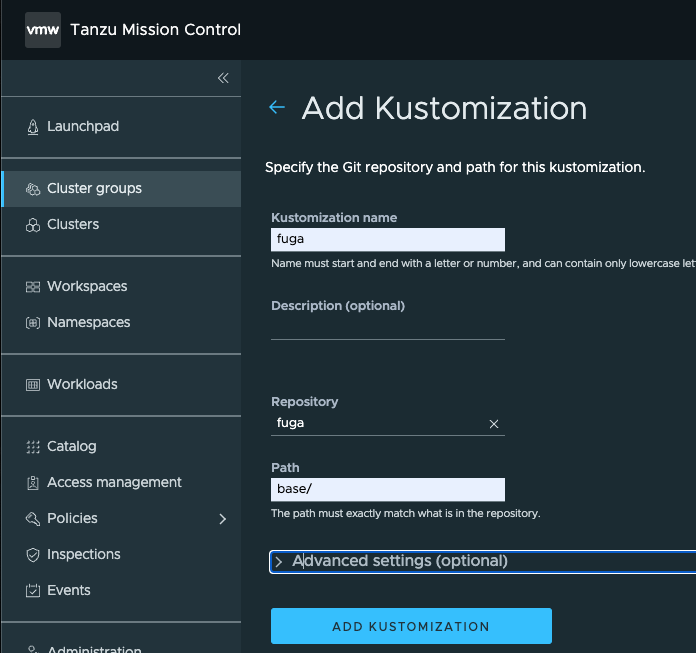The width and height of the screenshot is (696, 653).
Task: Click the Clusters icon
Action: [x=33, y=225]
